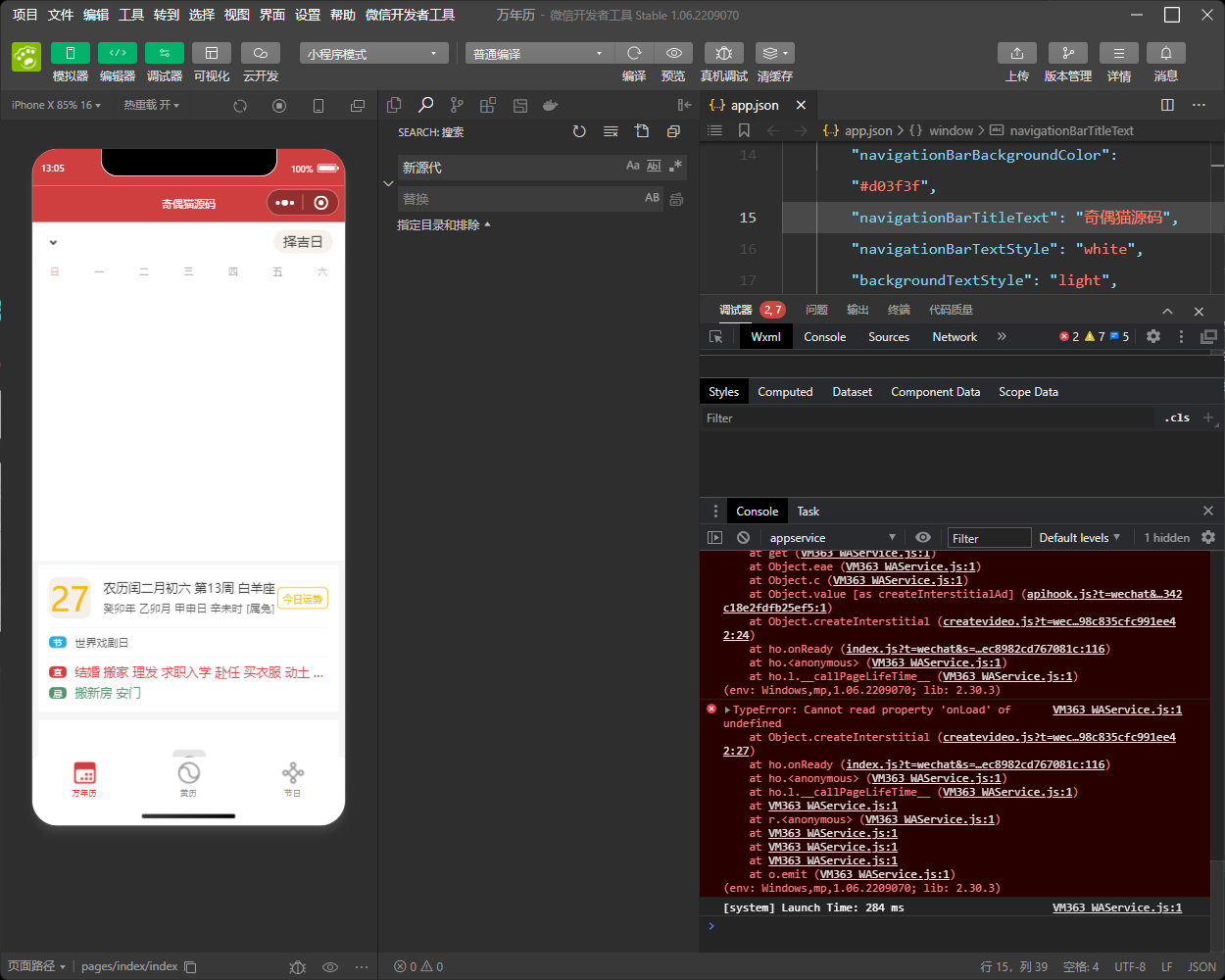Switch to the 终端 terminal tab
Viewport: 1225px width, 980px height.
[899, 310]
